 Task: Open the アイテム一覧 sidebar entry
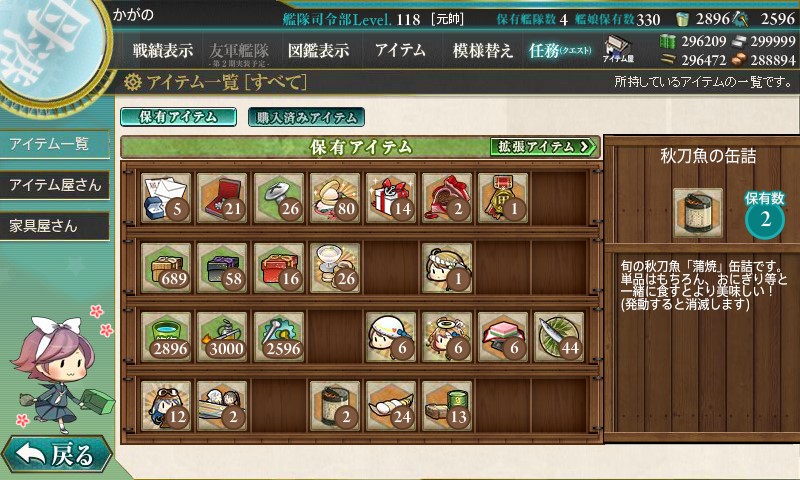(55, 144)
